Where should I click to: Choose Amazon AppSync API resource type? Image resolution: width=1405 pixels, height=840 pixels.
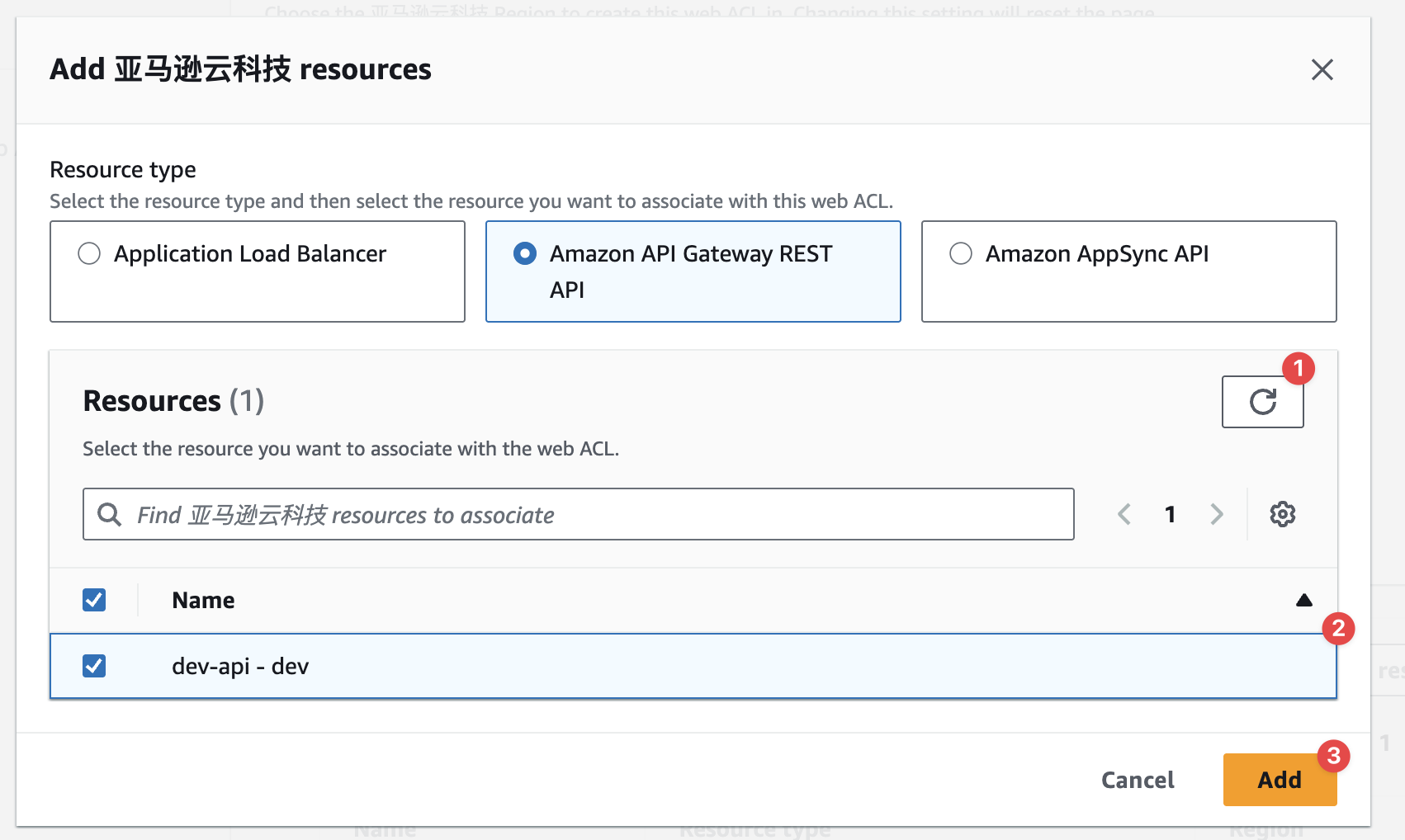point(961,253)
